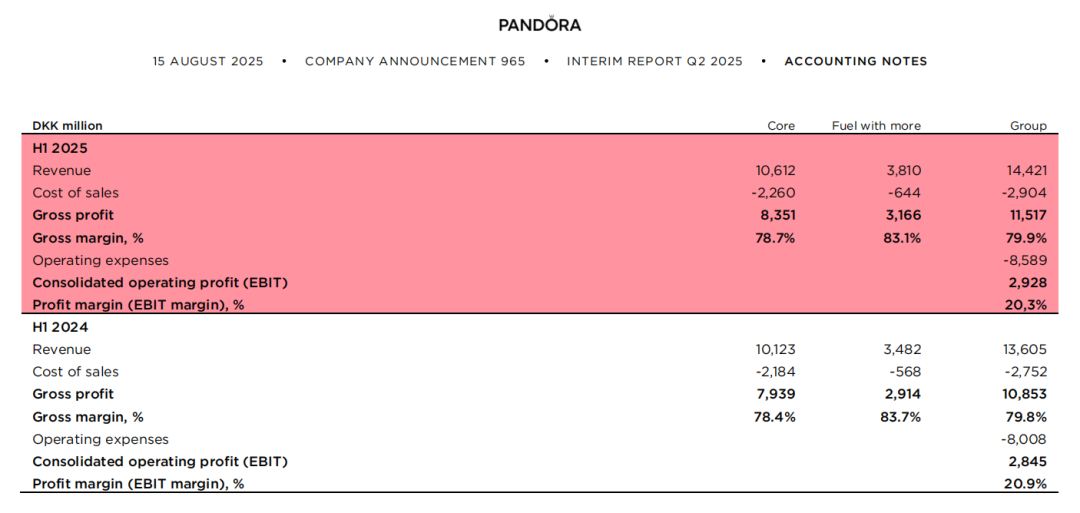This screenshot has width=1080, height=513.
Task: Select the ACCOUNTING NOTES header tab
Action: 855,61
